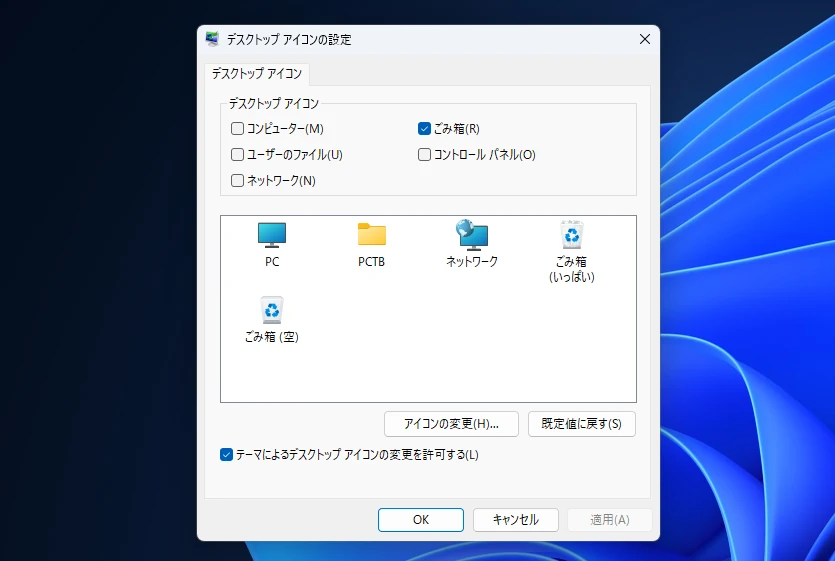
Task: Enable the ユーザーのファイル(U) checkbox
Action: 238,155
